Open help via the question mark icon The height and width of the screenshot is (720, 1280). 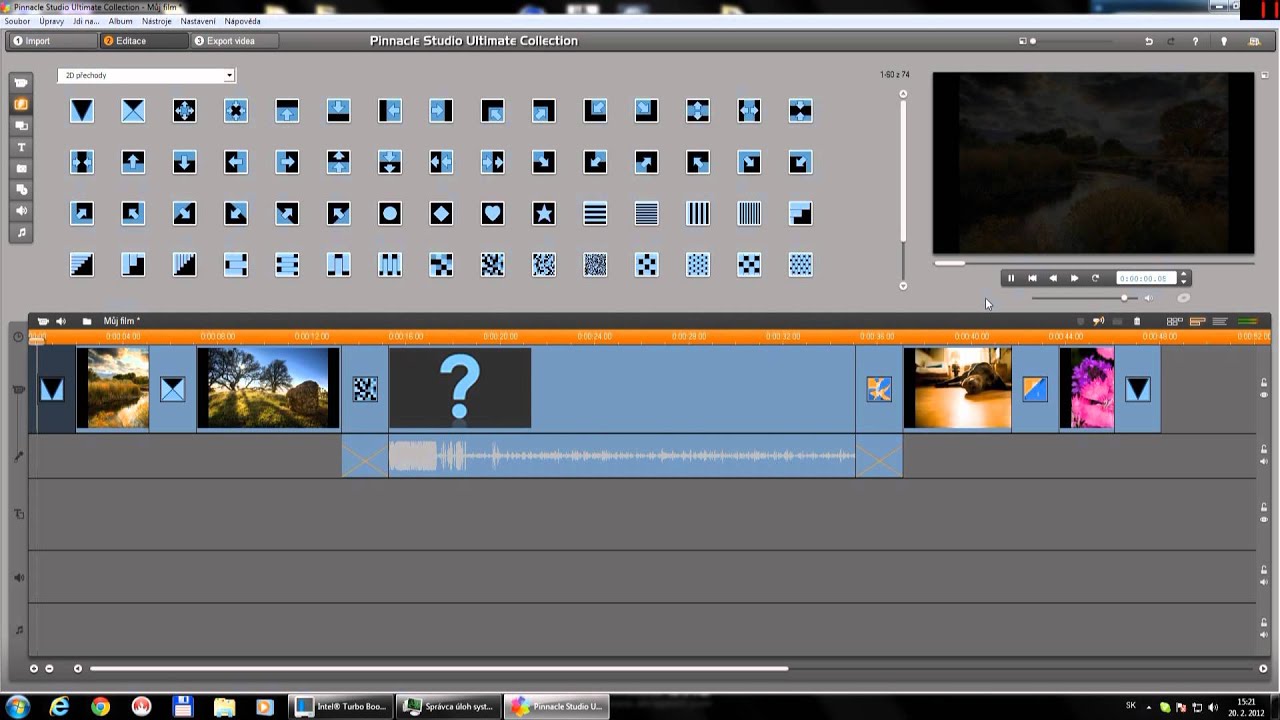[1195, 41]
